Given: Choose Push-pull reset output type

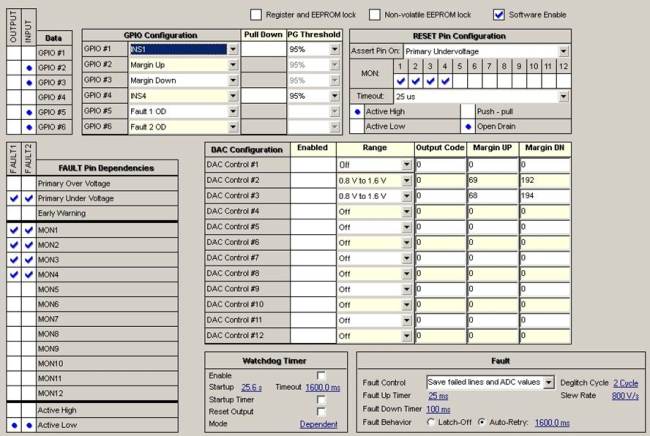Looking at the screenshot, I should coord(467,112).
